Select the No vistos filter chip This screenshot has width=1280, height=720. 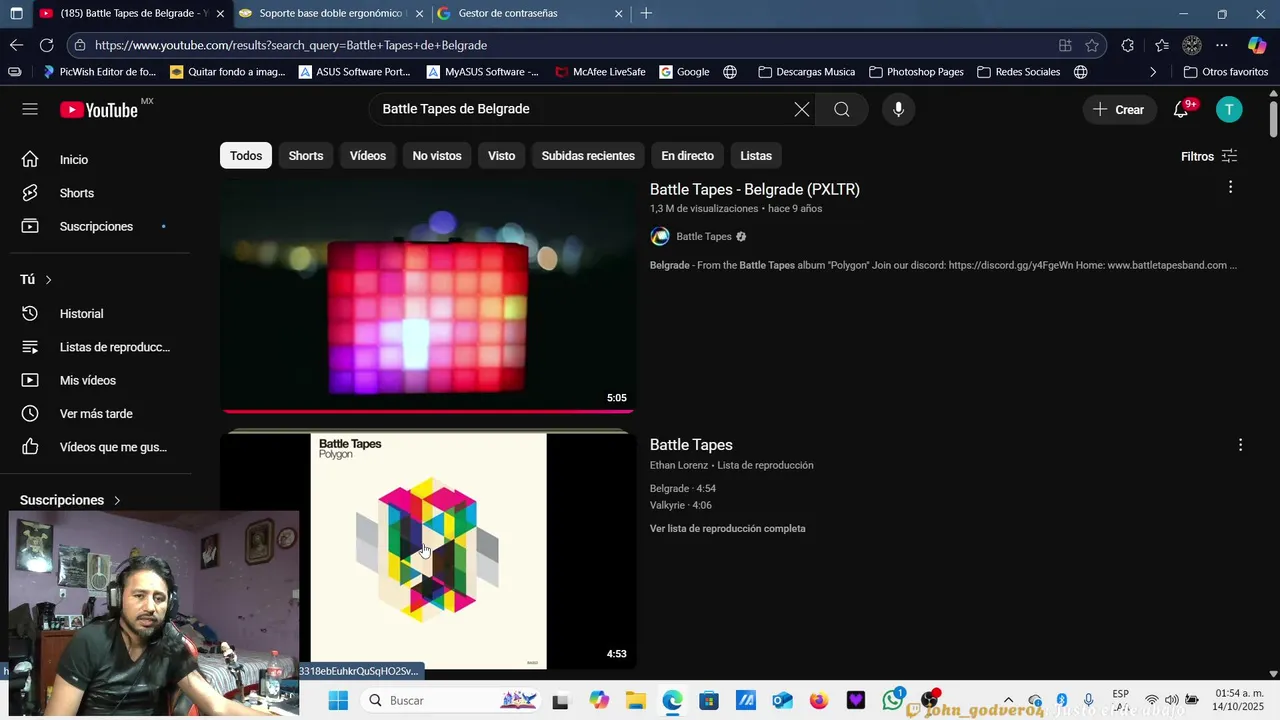(x=437, y=156)
